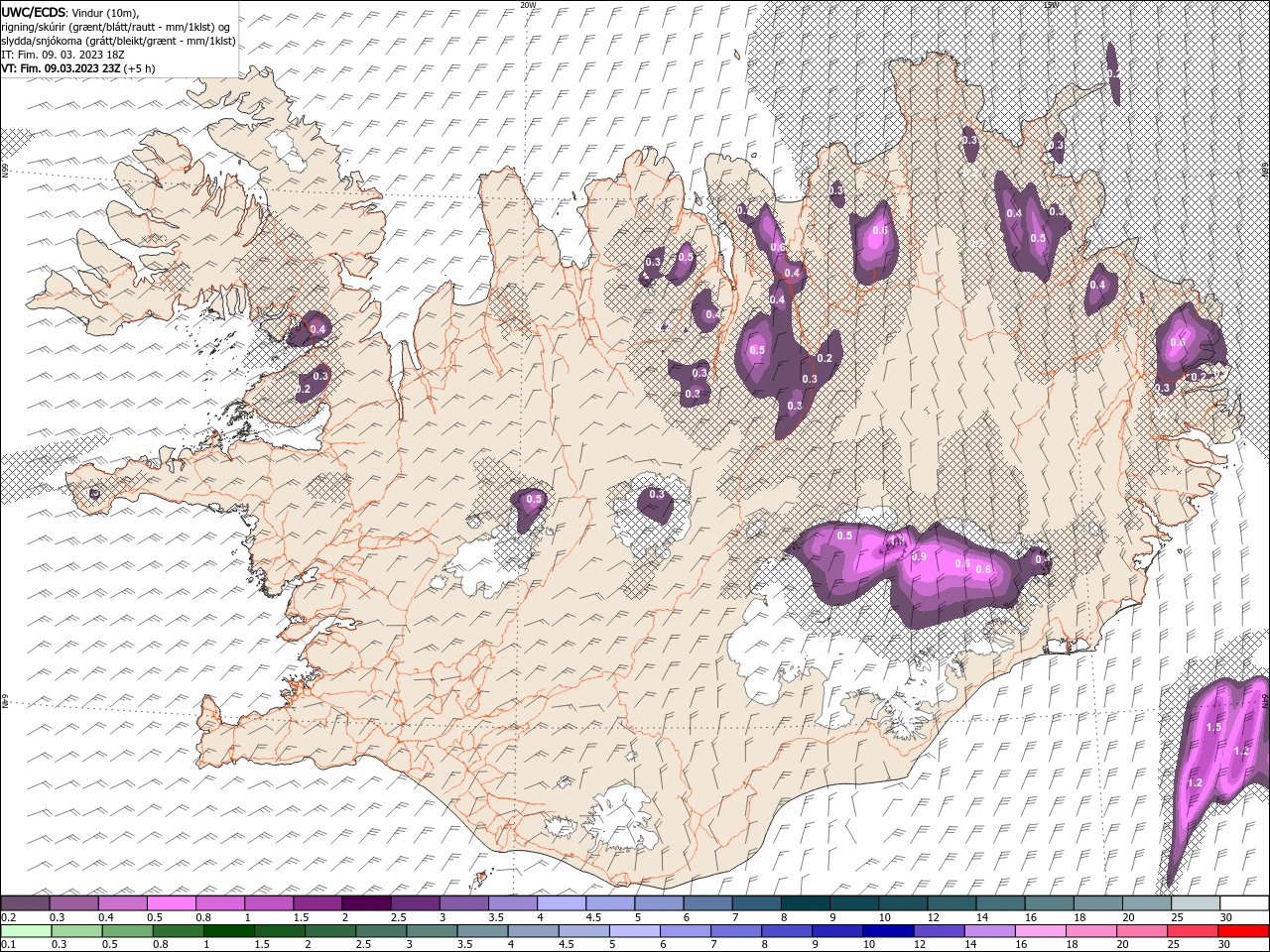The height and width of the screenshot is (952, 1270).
Task: Select the violet rain swatch at 12
Action: coord(939,931)
